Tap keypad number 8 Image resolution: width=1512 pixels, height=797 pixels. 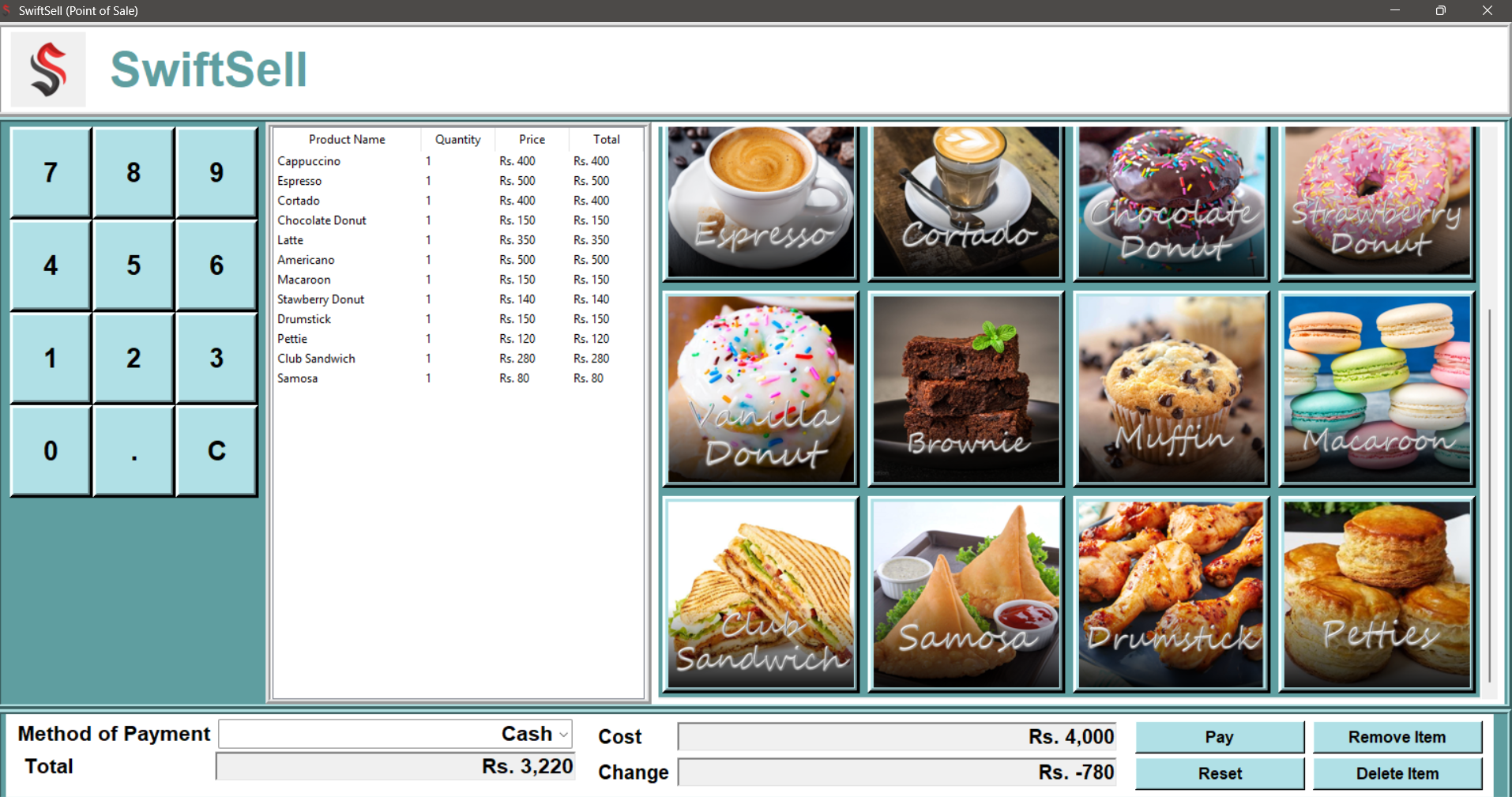tap(134, 172)
